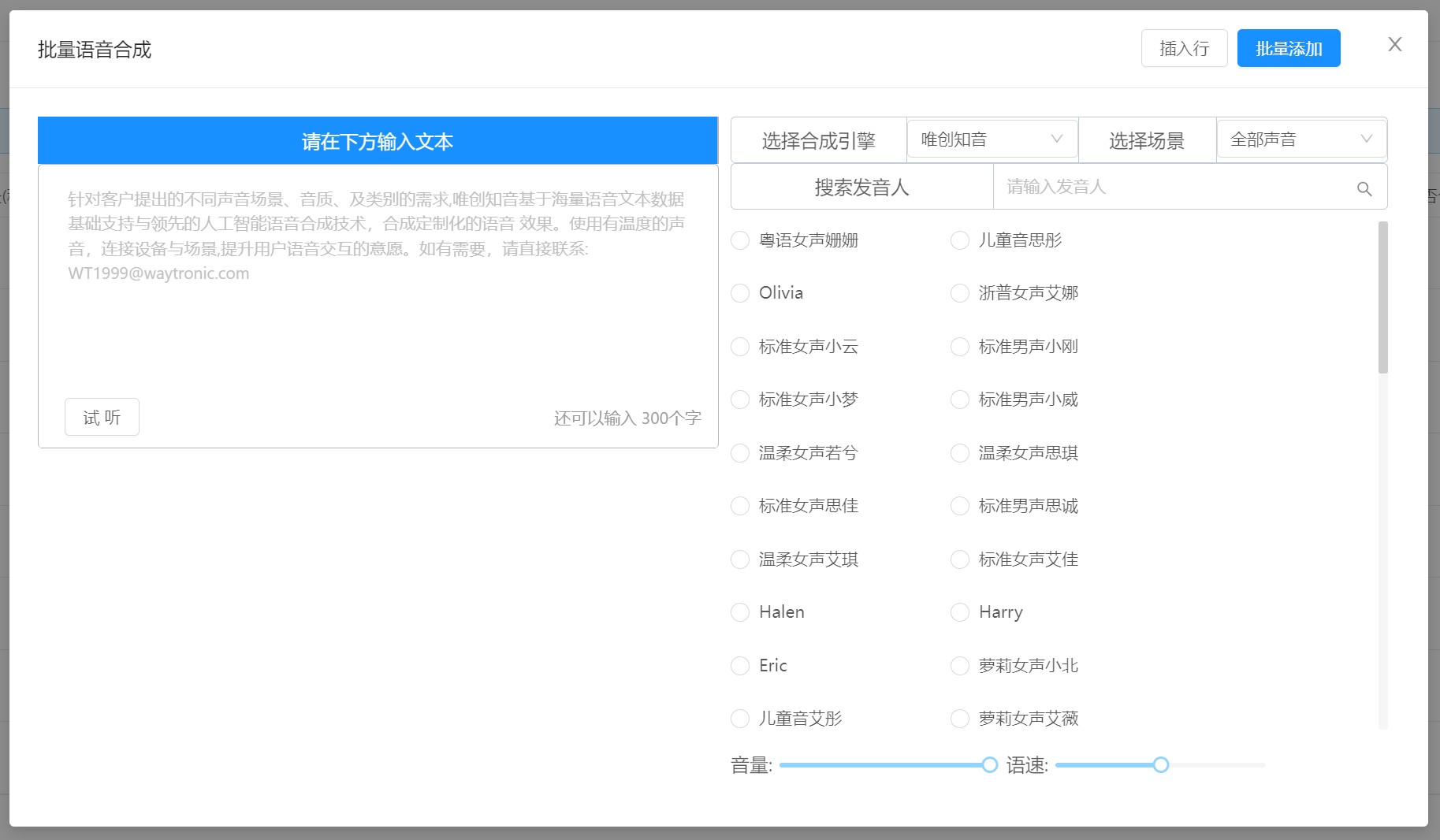Image resolution: width=1440 pixels, height=840 pixels.
Task: Select 温柔女声思琪 voice
Action: 959,453
